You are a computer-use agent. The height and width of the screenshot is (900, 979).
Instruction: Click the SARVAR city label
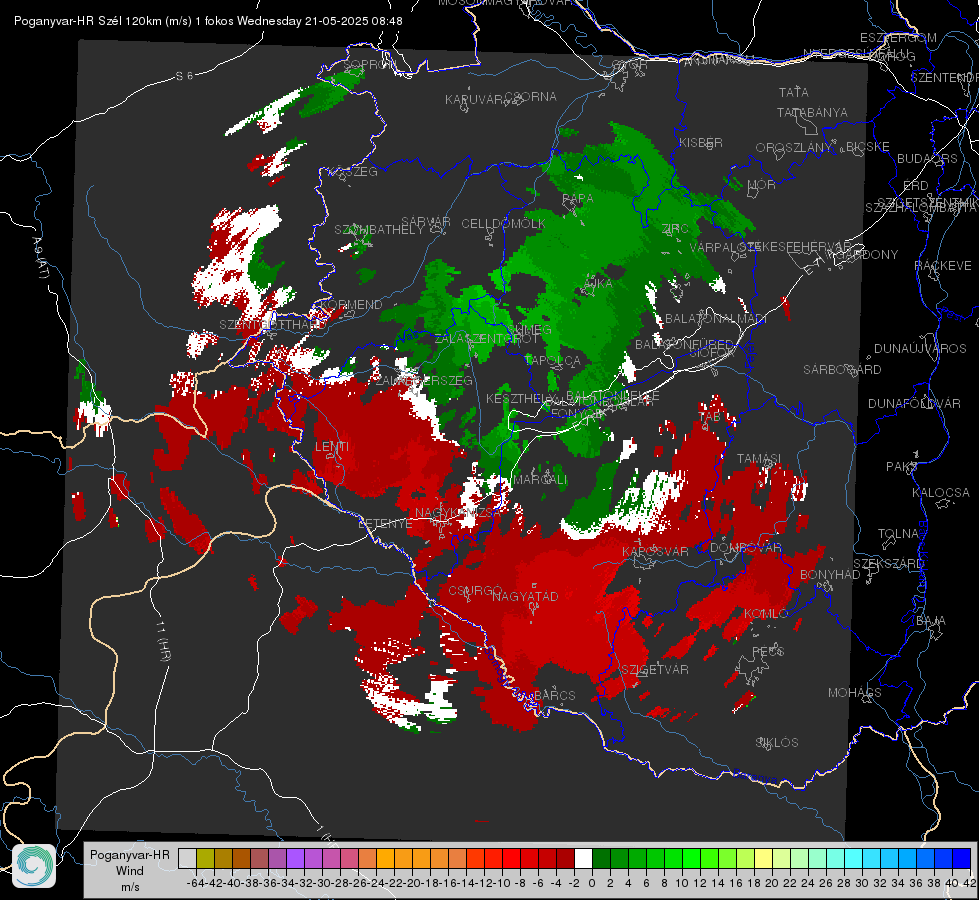426,222
